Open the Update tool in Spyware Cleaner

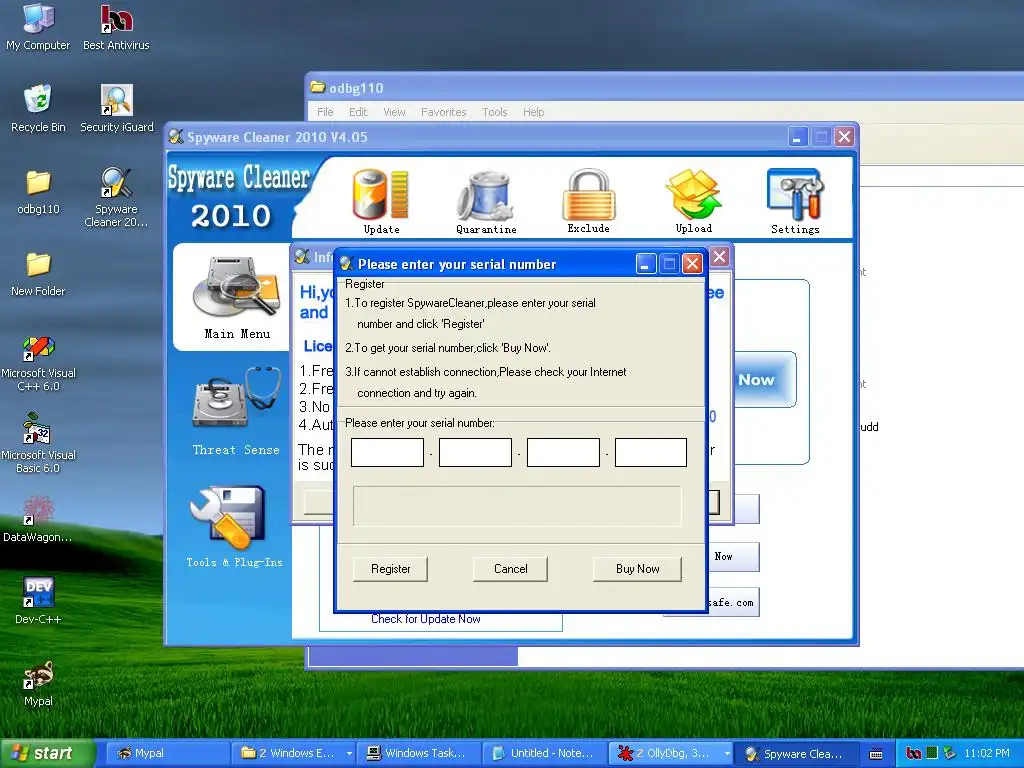tap(381, 201)
